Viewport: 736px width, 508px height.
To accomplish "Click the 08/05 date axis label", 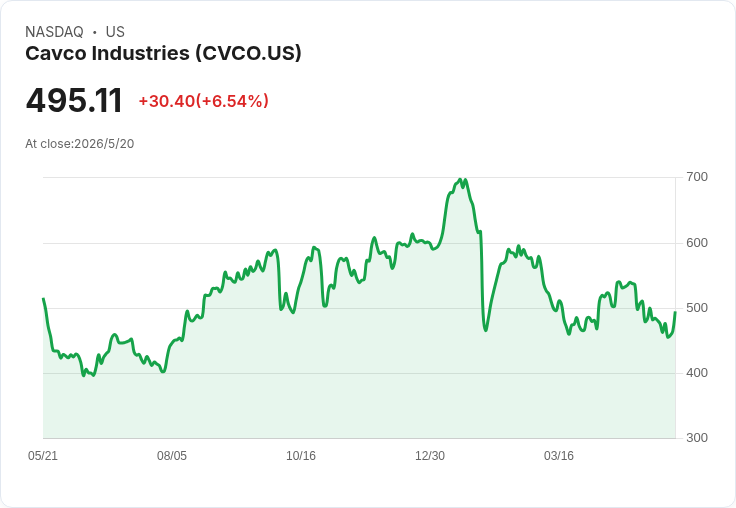I will [172, 456].
